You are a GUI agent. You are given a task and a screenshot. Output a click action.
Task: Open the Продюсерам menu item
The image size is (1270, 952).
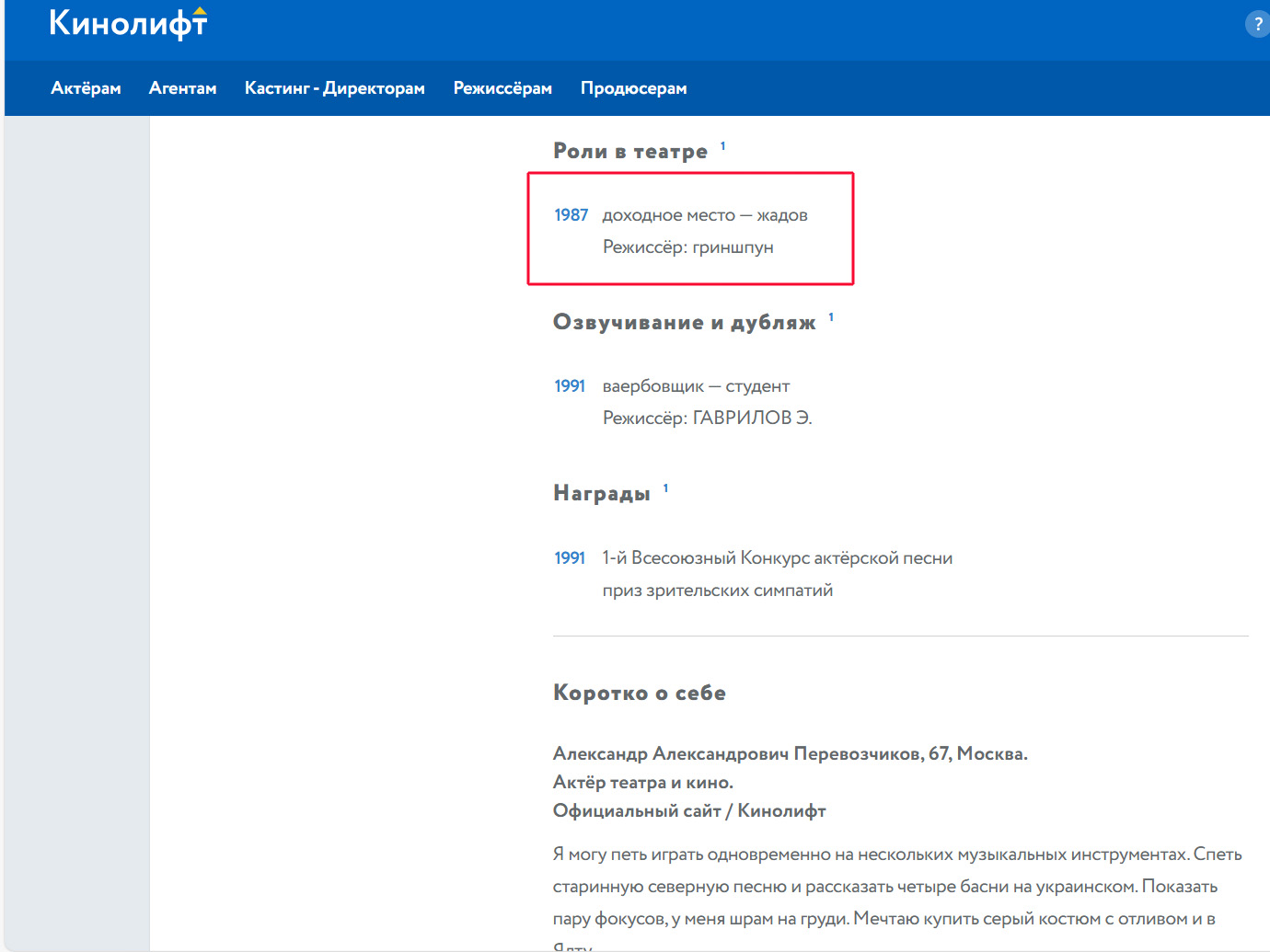tap(634, 88)
